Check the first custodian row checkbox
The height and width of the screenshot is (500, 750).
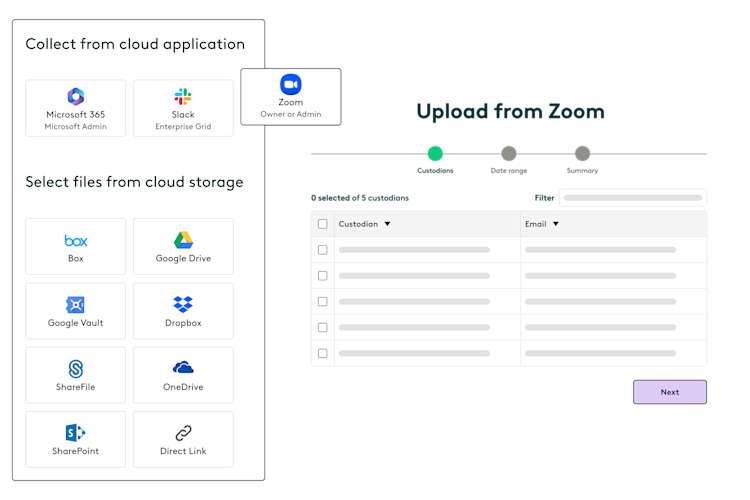pos(323,250)
